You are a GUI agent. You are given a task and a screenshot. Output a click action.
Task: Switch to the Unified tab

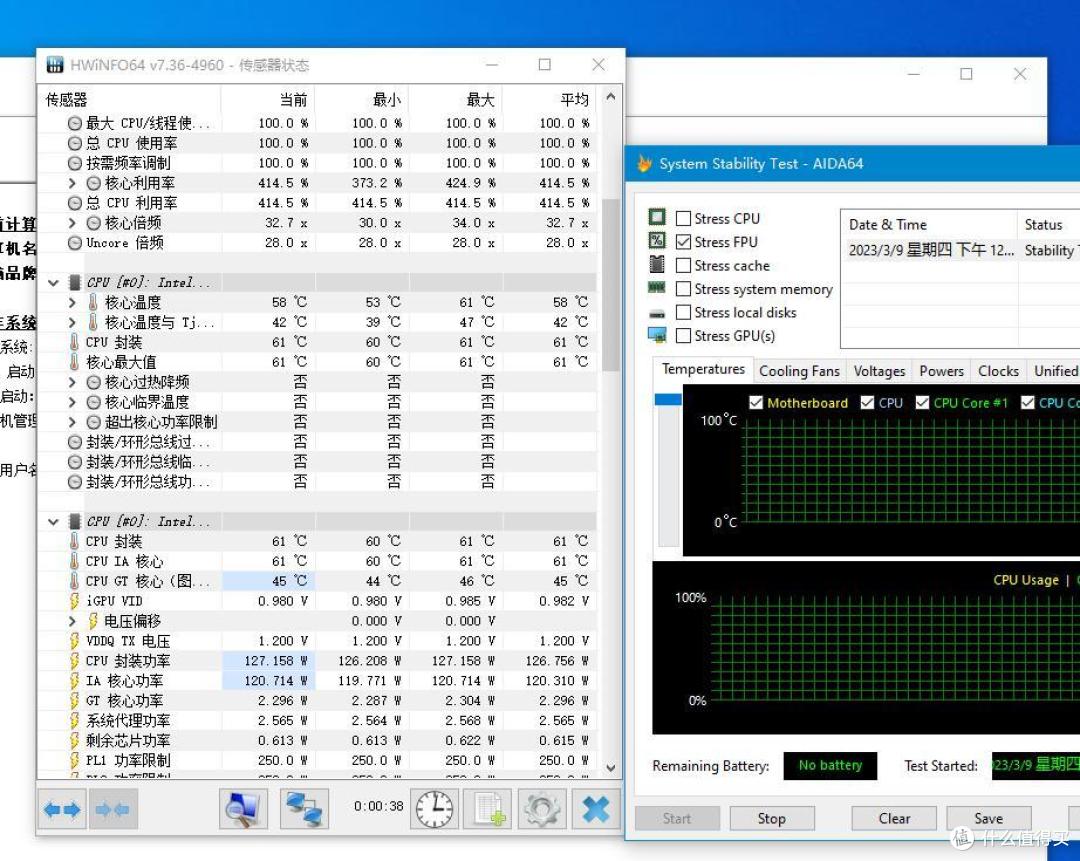[1055, 371]
